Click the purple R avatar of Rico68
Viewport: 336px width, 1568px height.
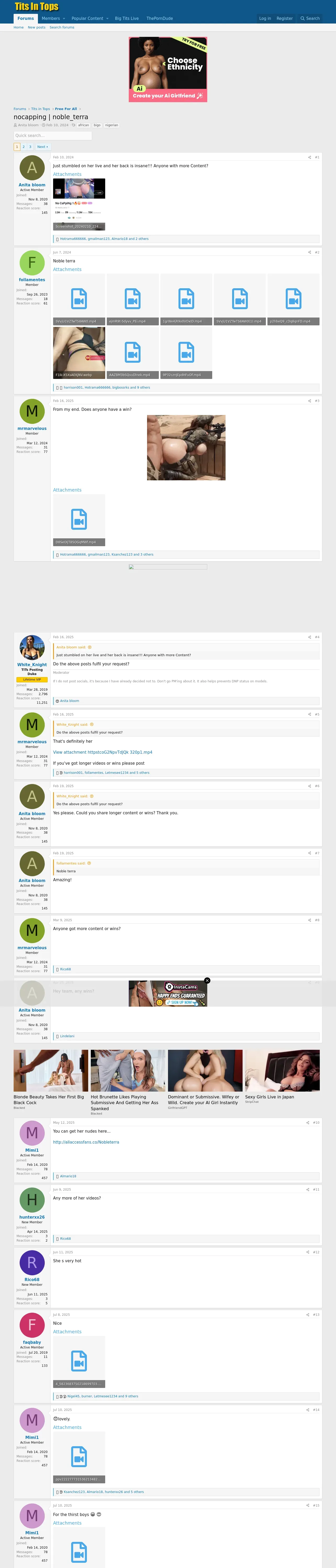[32, 1263]
